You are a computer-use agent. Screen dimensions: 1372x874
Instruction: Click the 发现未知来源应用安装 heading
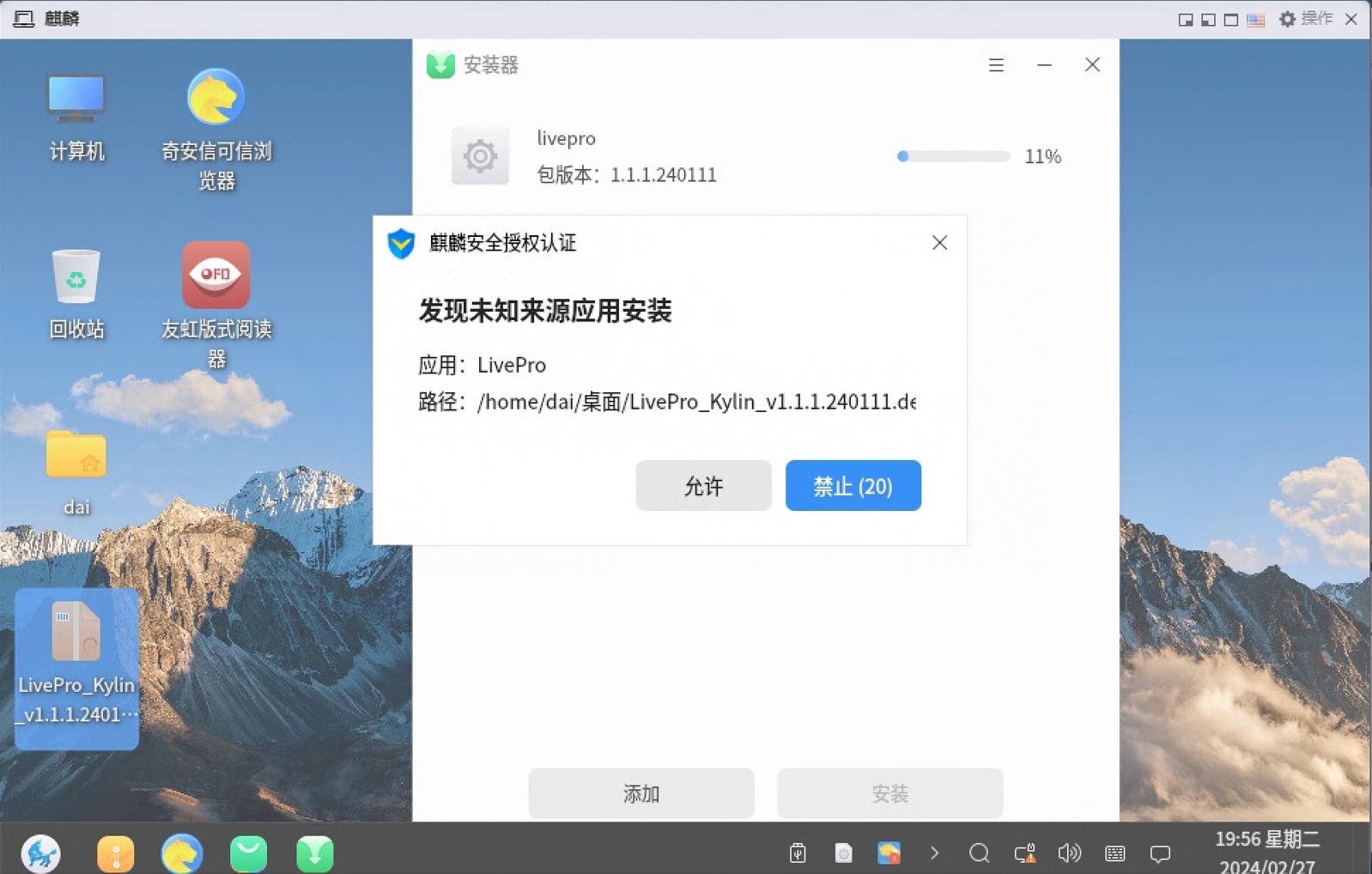tap(544, 311)
